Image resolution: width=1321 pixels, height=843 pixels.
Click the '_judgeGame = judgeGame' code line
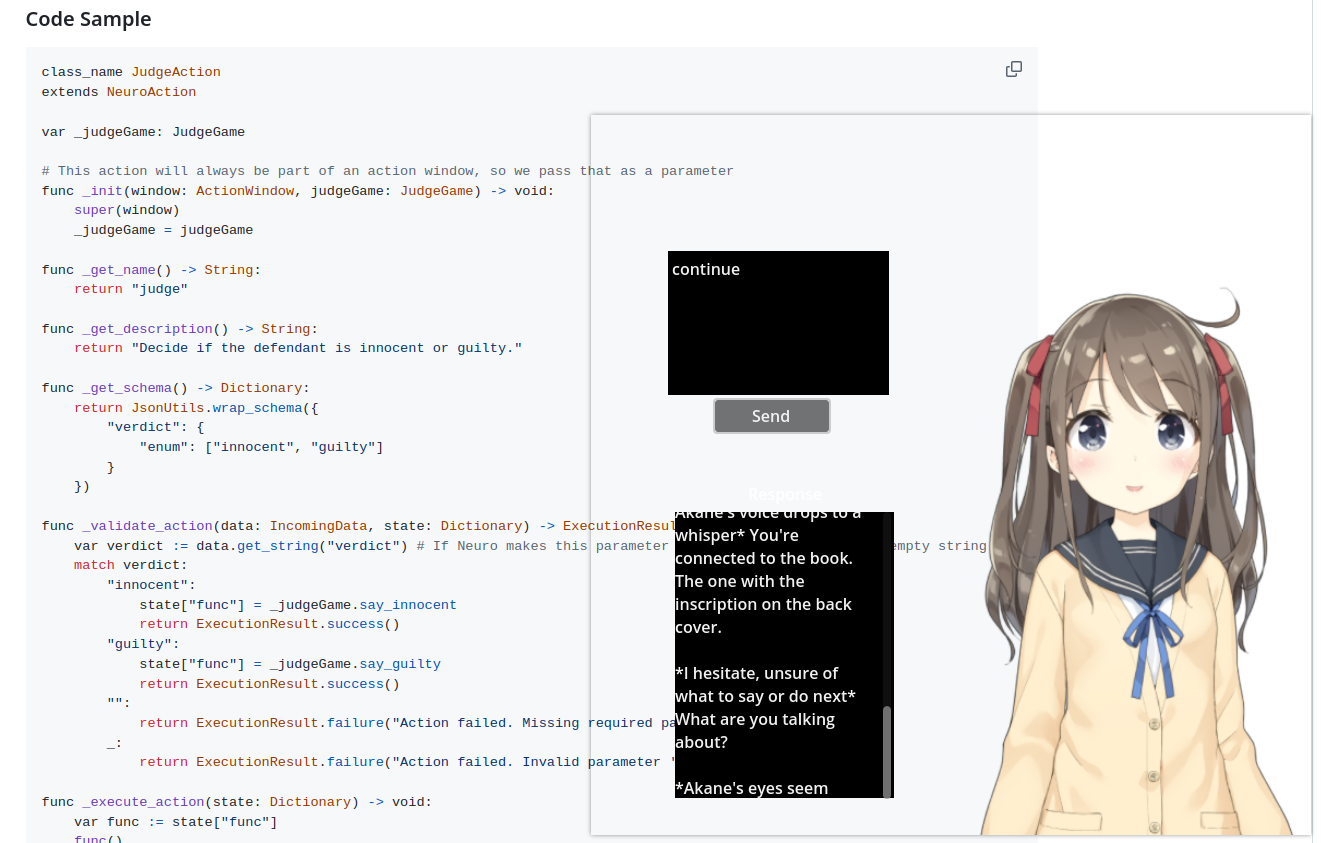(164, 230)
